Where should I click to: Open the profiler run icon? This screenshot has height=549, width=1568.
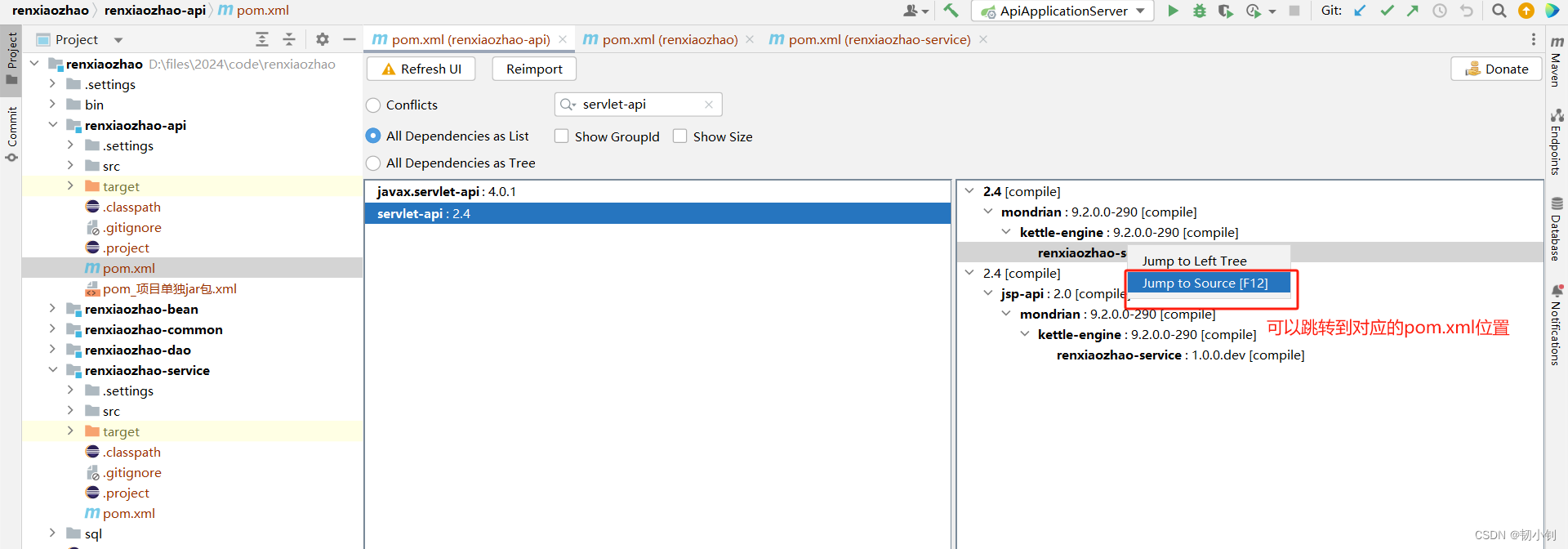tap(1254, 11)
